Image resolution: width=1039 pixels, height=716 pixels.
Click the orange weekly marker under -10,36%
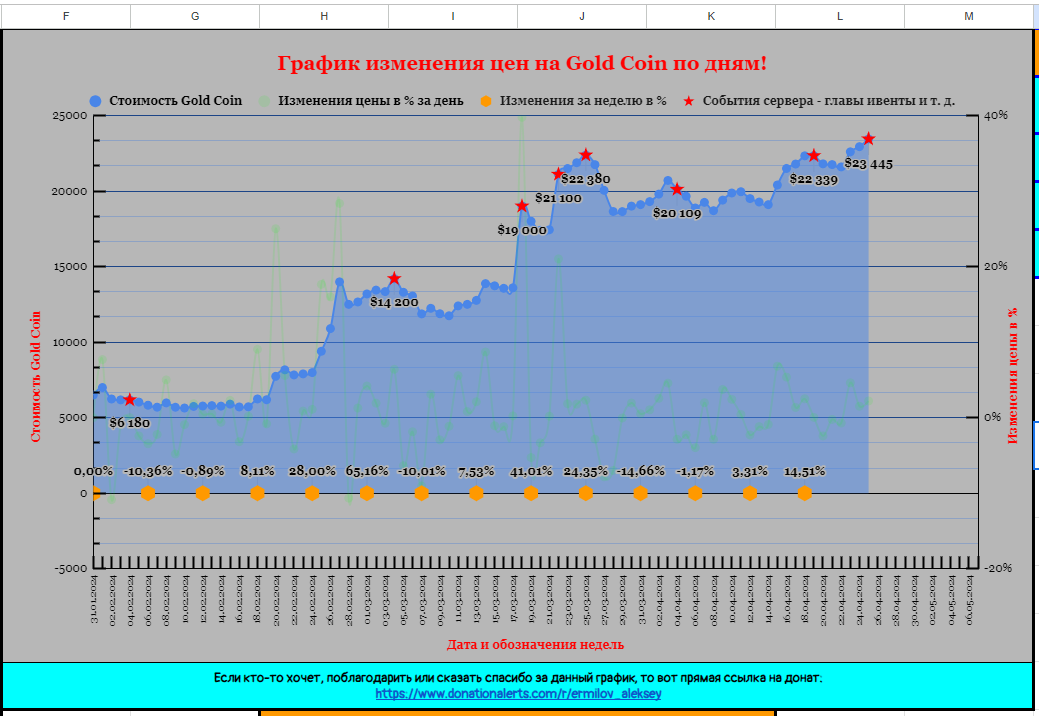[x=148, y=492]
